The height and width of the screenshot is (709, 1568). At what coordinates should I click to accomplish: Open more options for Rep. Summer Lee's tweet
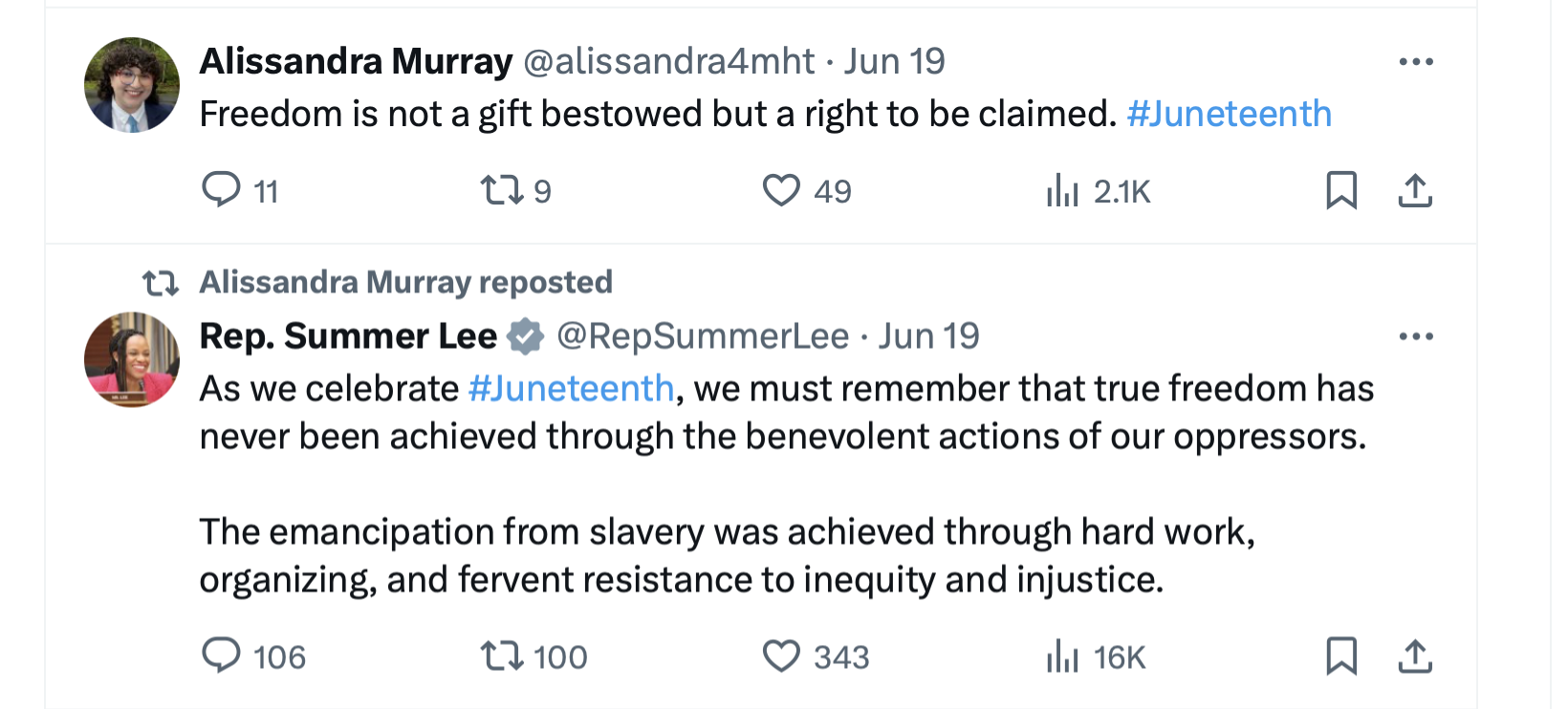[x=1416, y=336]
